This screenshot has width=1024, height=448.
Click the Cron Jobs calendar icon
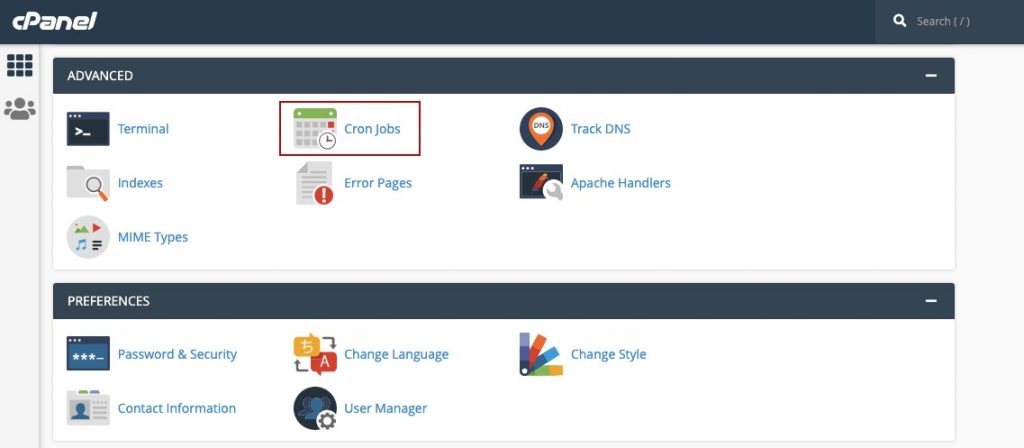[314, 129]
